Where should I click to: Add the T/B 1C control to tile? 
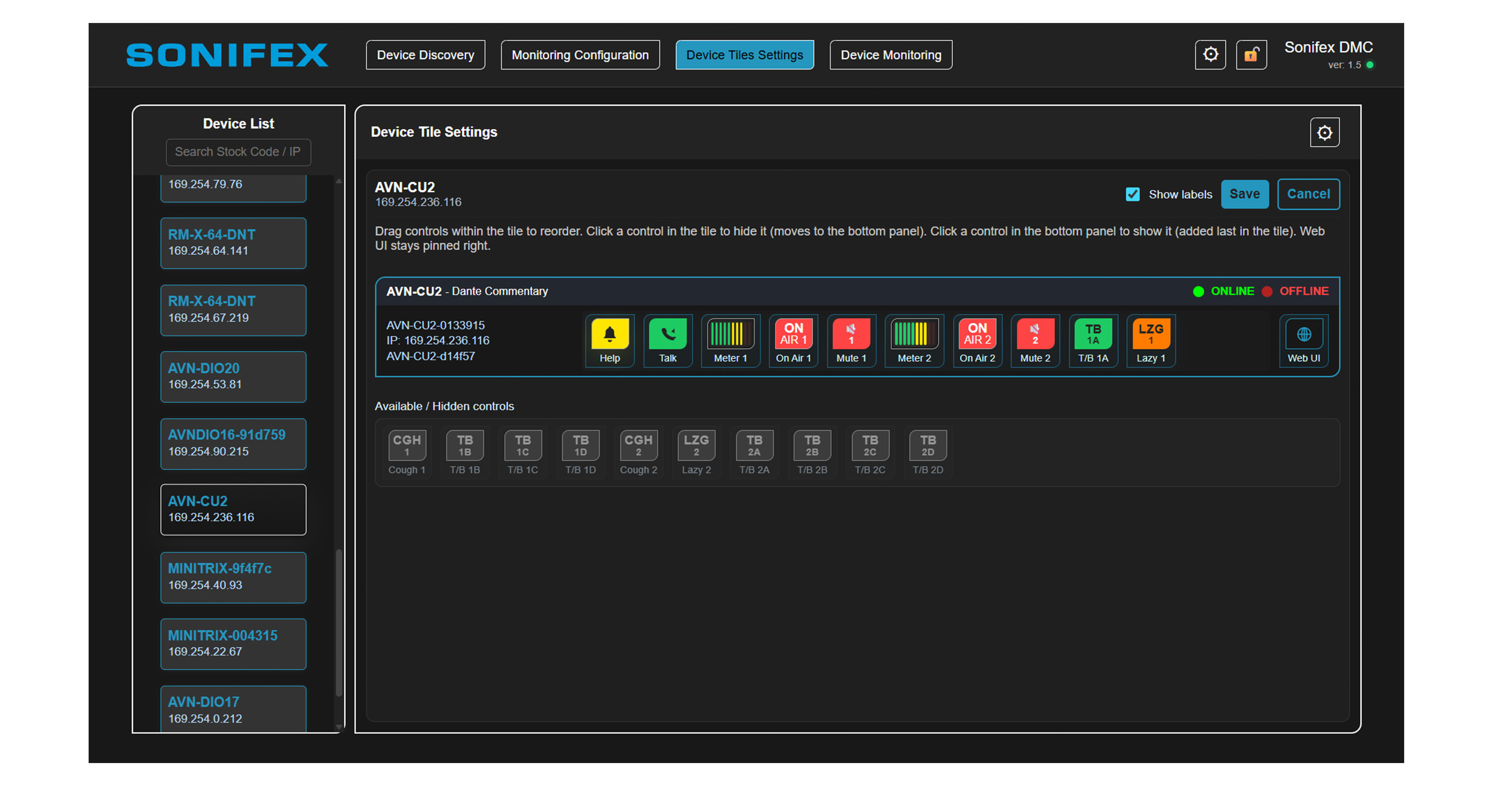[523, 453]
